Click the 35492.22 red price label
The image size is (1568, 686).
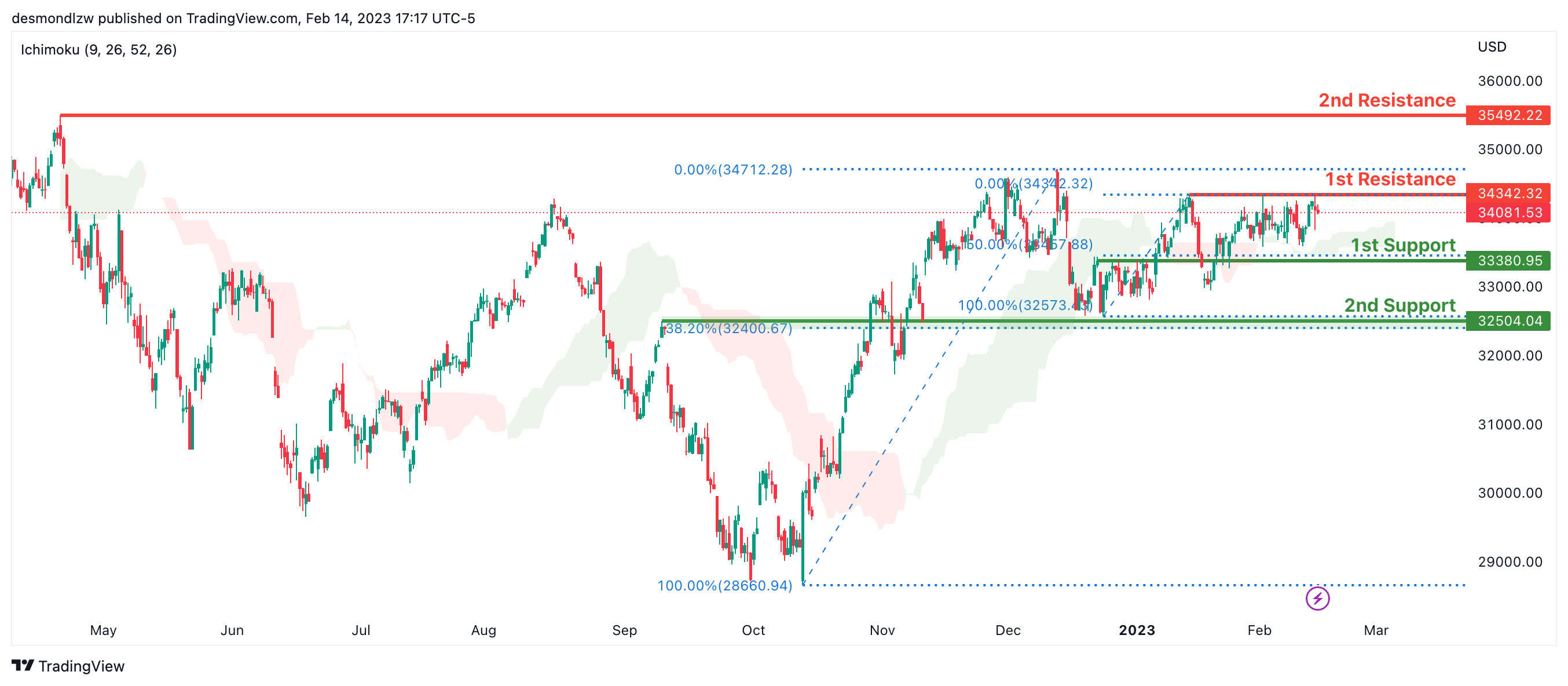click(1508, 115)
